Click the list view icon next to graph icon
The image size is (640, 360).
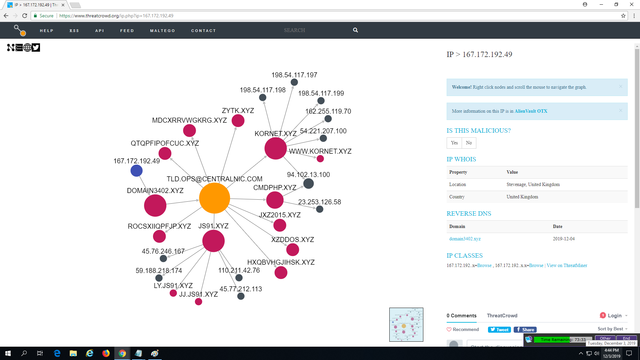[x=19, y=48]
